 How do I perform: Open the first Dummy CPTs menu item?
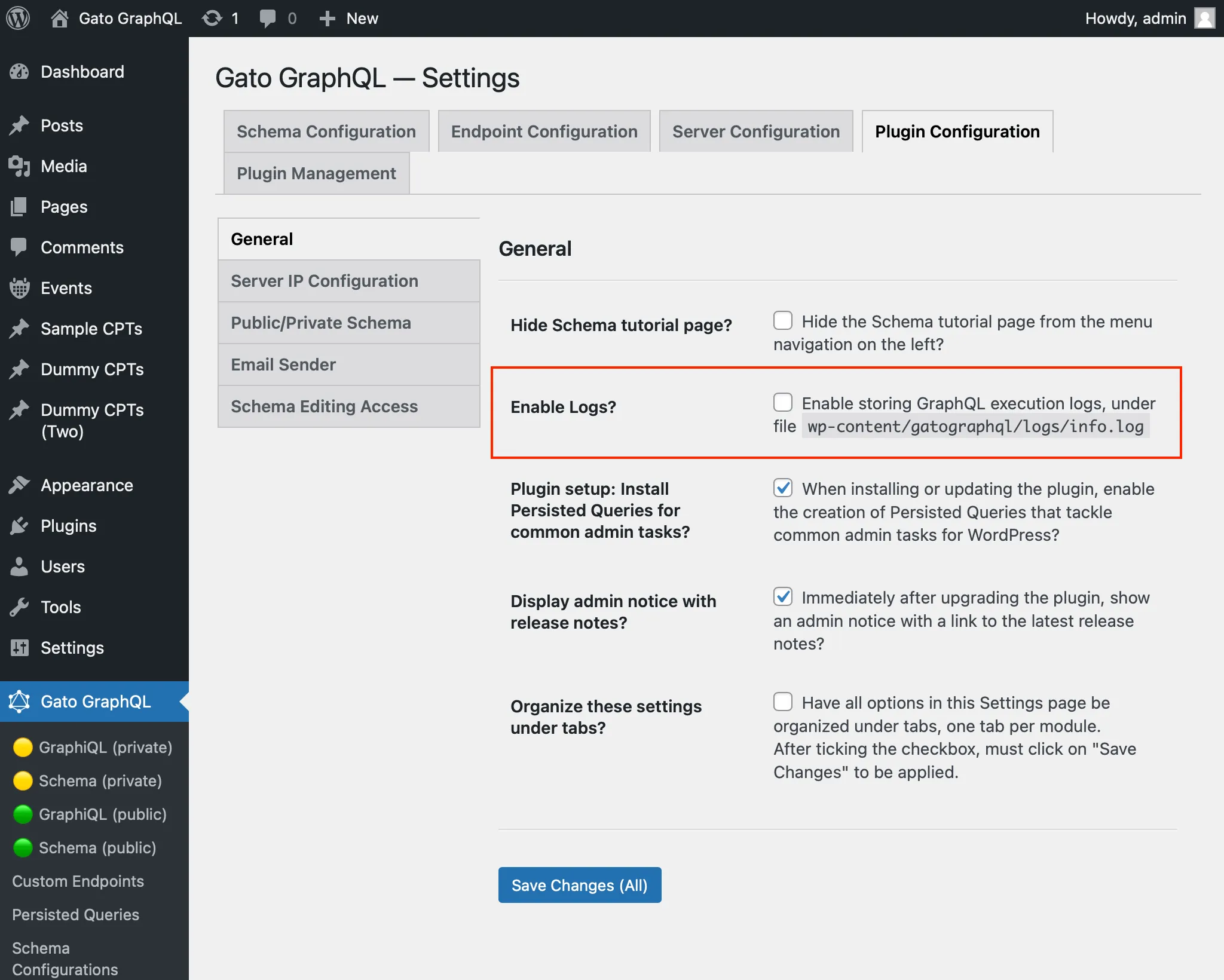click(x=94, y=369)
